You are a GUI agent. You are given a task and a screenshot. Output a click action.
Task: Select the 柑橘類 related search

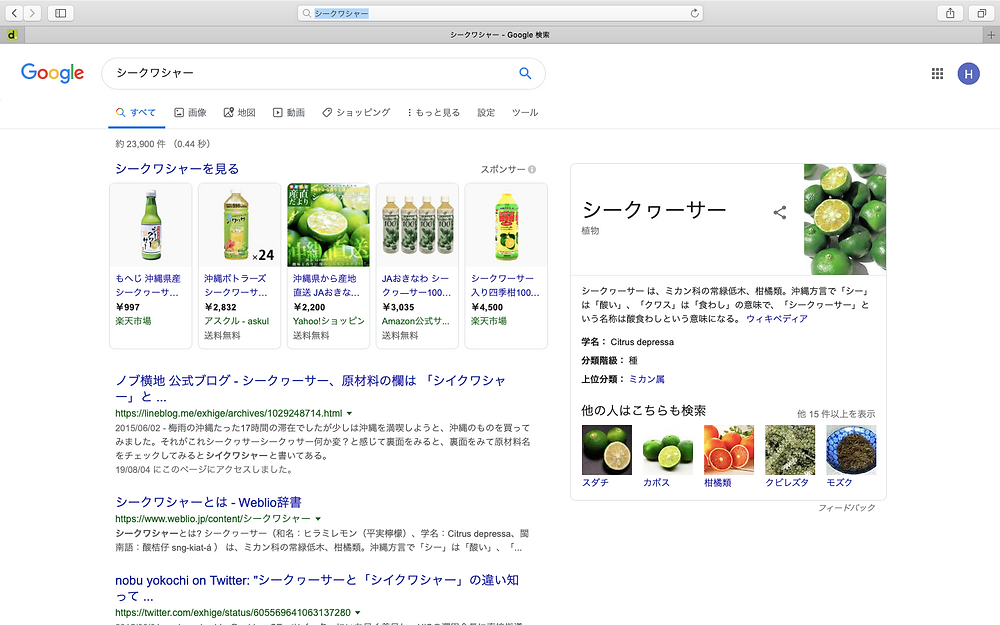click(729, 457)
